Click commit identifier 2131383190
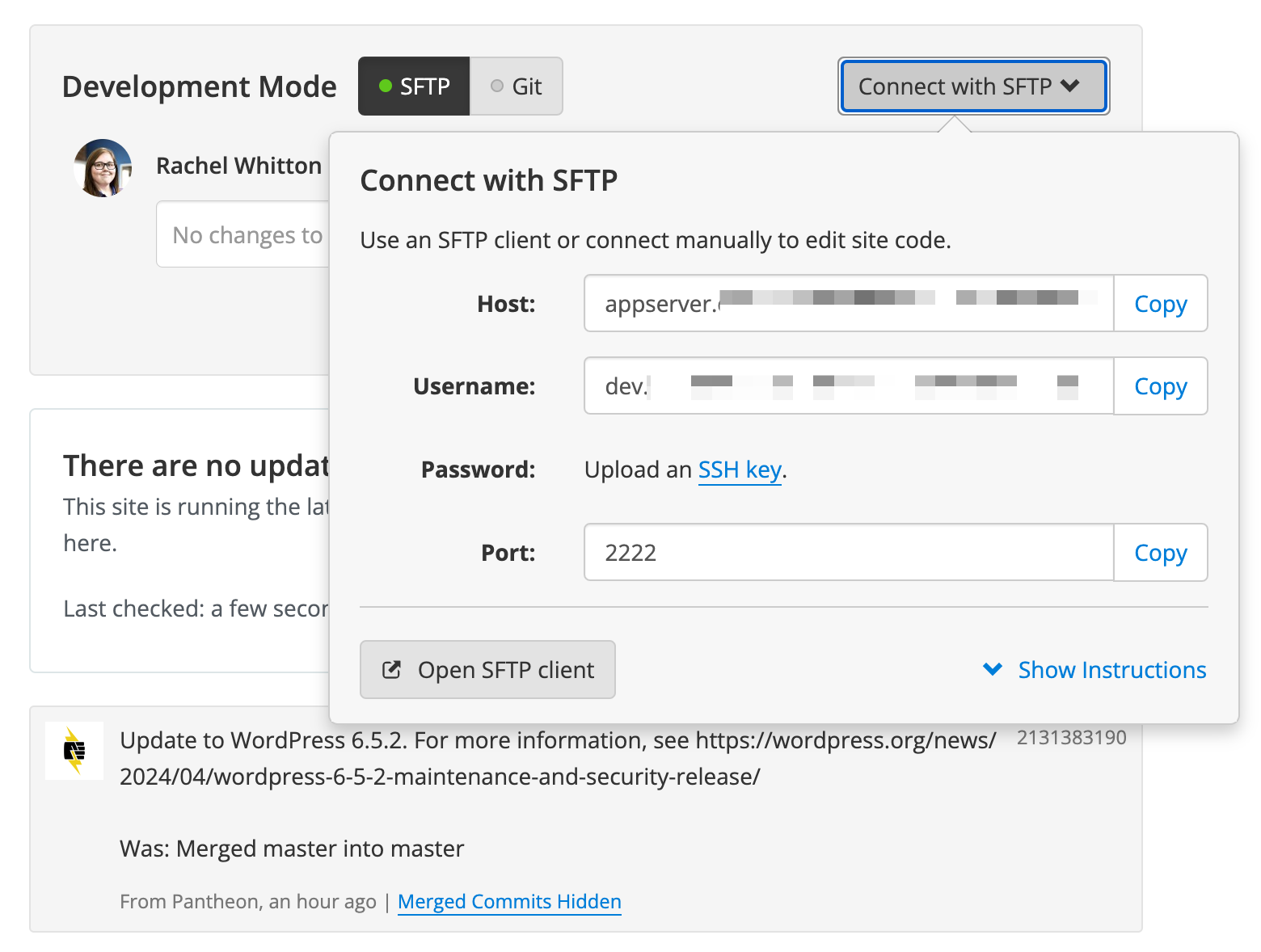1261x952 pixels. pyautogui.click(x=1071, y=736)
